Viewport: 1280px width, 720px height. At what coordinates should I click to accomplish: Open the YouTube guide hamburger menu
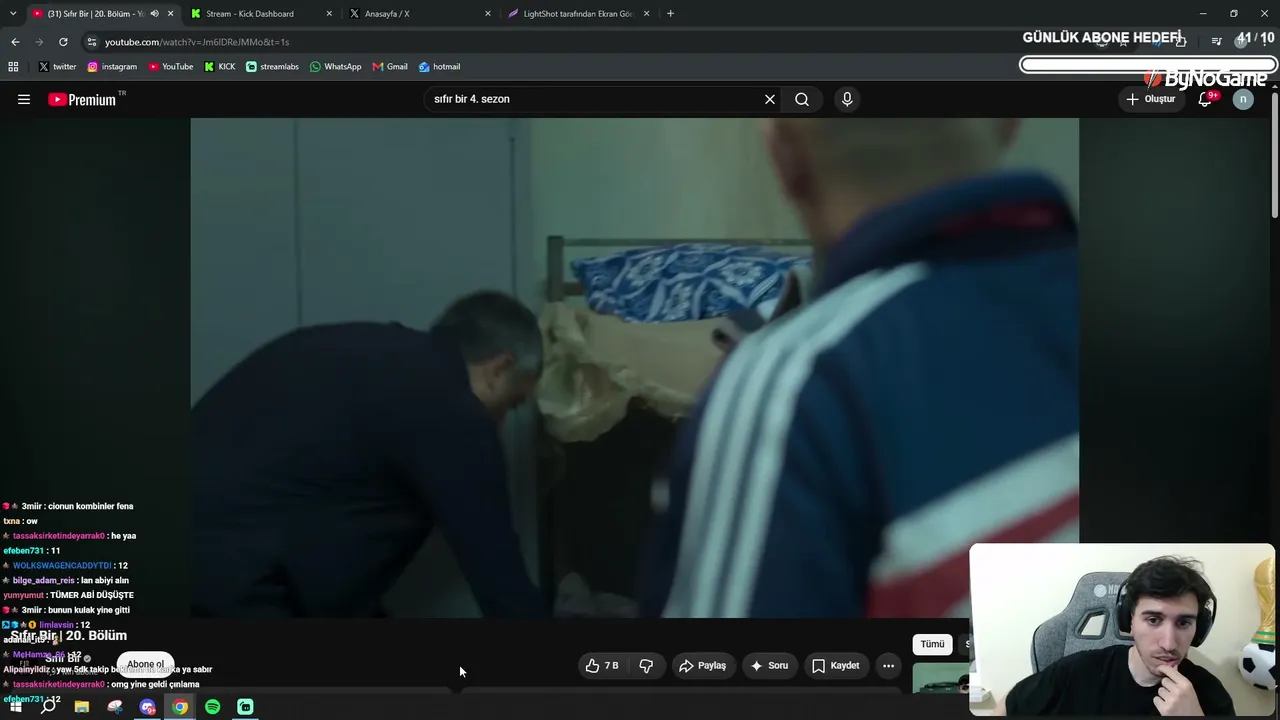click(24, 99)
